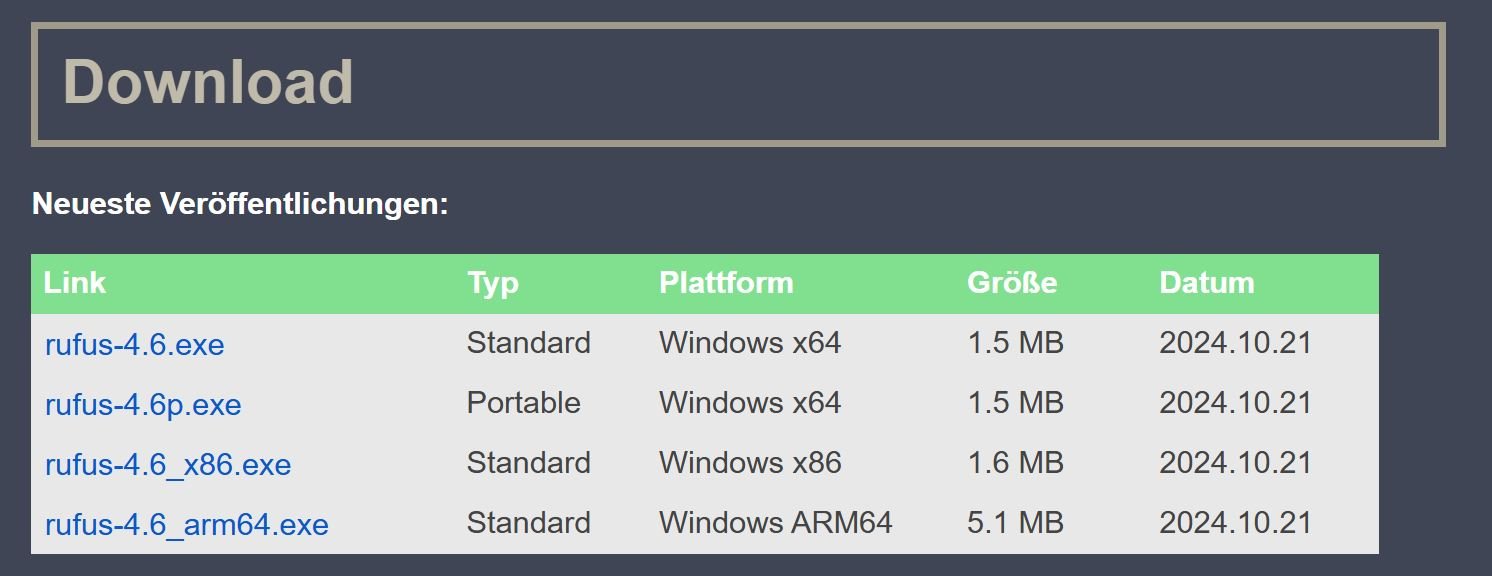Select the Windows ARM64 platform cell
Viewport: 1492px width, 576px height.
775,523
